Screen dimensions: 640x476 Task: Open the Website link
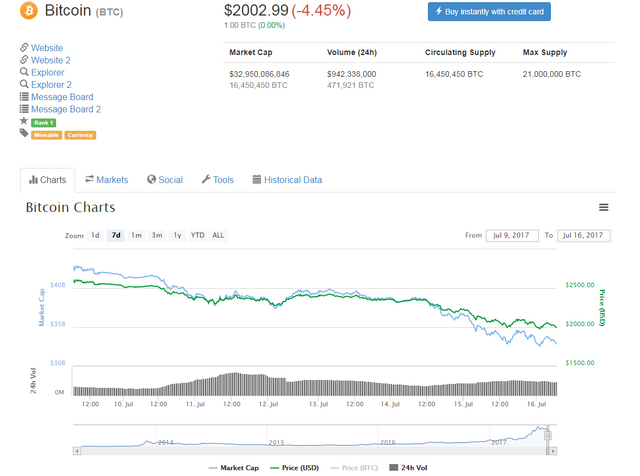click(x=47, y=48)
